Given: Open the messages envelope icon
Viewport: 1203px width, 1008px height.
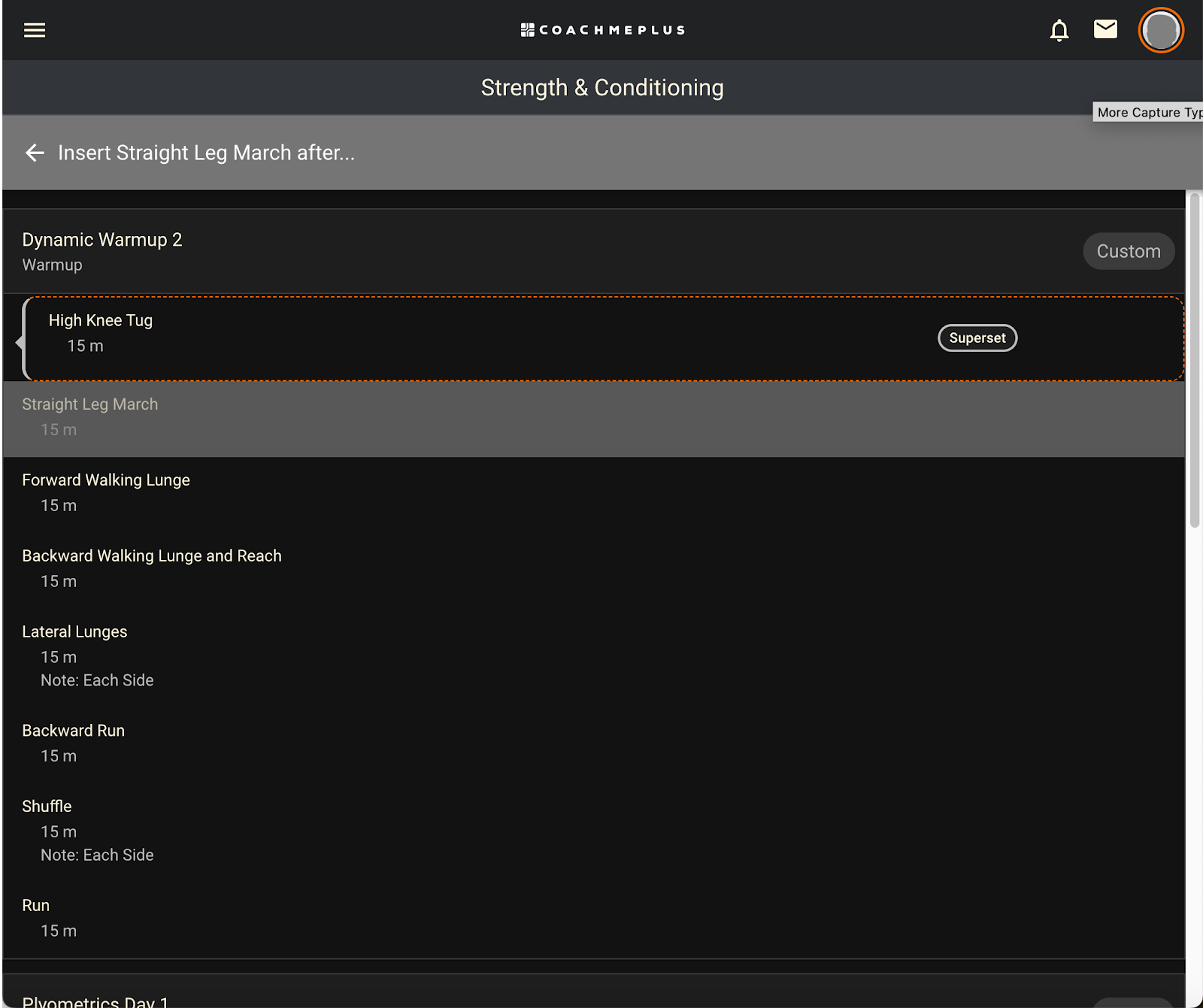Looking at the screenshot, I should point(1105,29).
